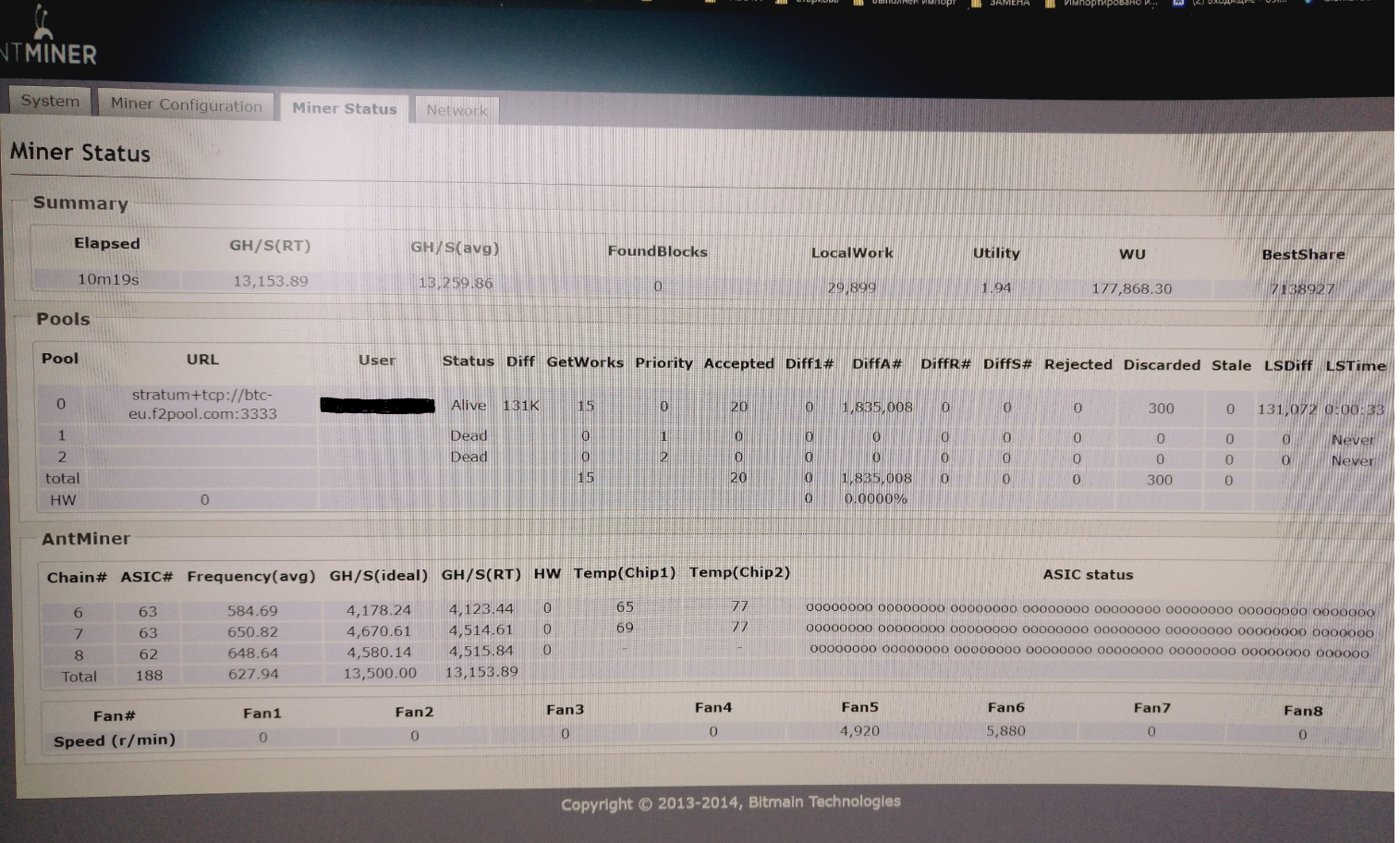Select chain 7 ideal hashrate 4,670.61

378,630
